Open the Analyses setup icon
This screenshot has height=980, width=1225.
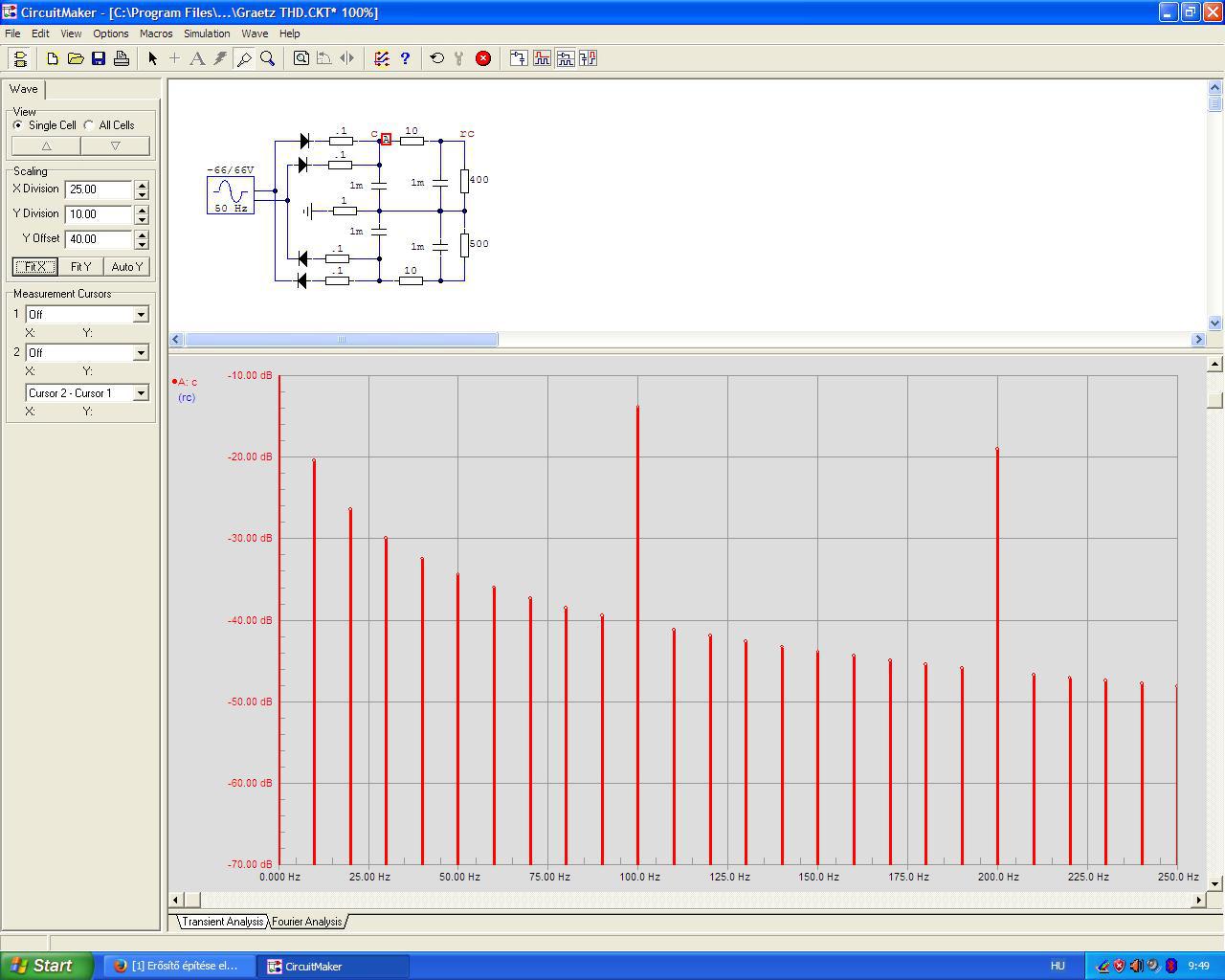point(382,58)
